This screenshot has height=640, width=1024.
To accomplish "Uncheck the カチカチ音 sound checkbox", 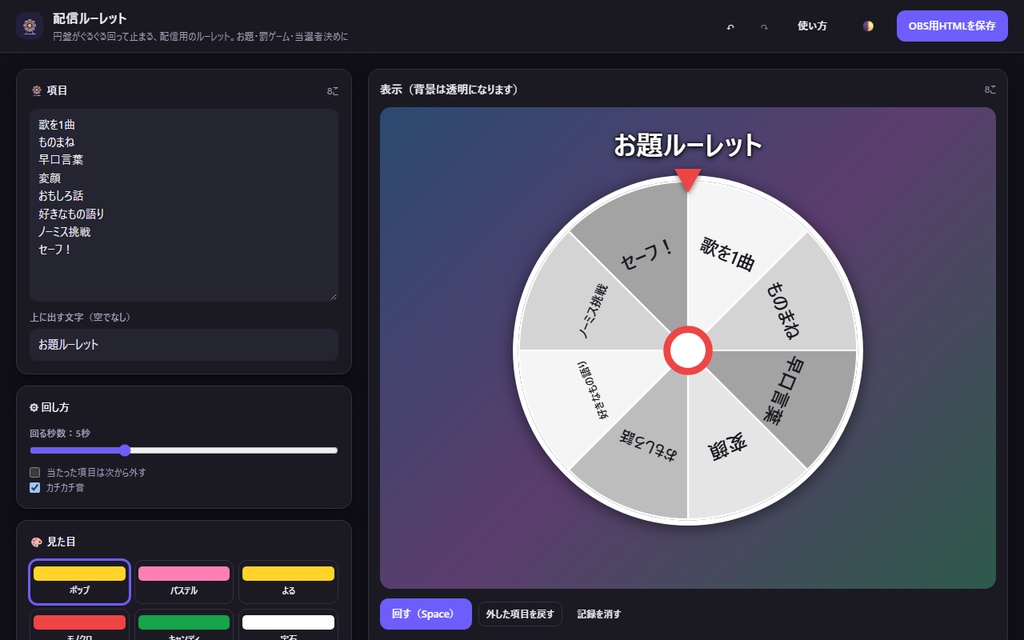I will tap(35, 487).
